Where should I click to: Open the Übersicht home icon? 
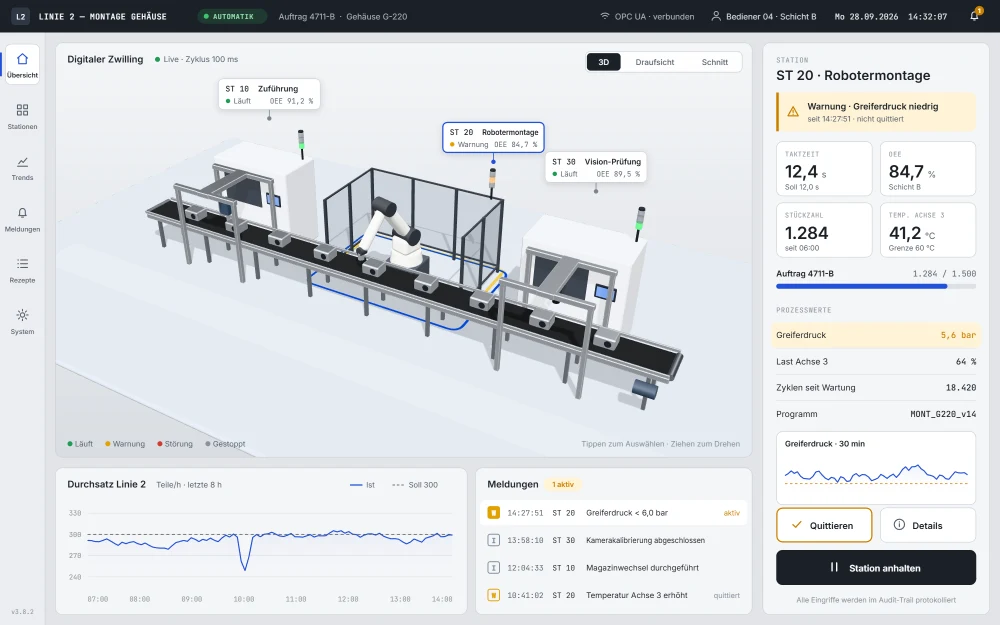pos(22,59)
